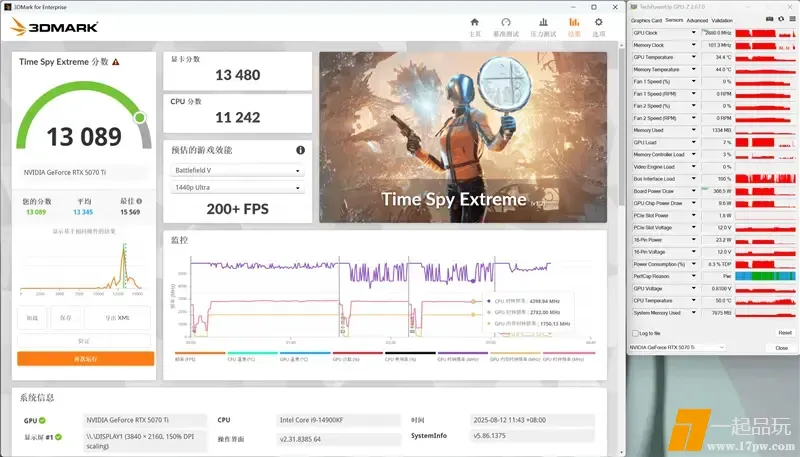The height and width of the screenshot is (457, 800).
Task: Open the stress tests (压力测试) icon
Action: coord(543,22)
